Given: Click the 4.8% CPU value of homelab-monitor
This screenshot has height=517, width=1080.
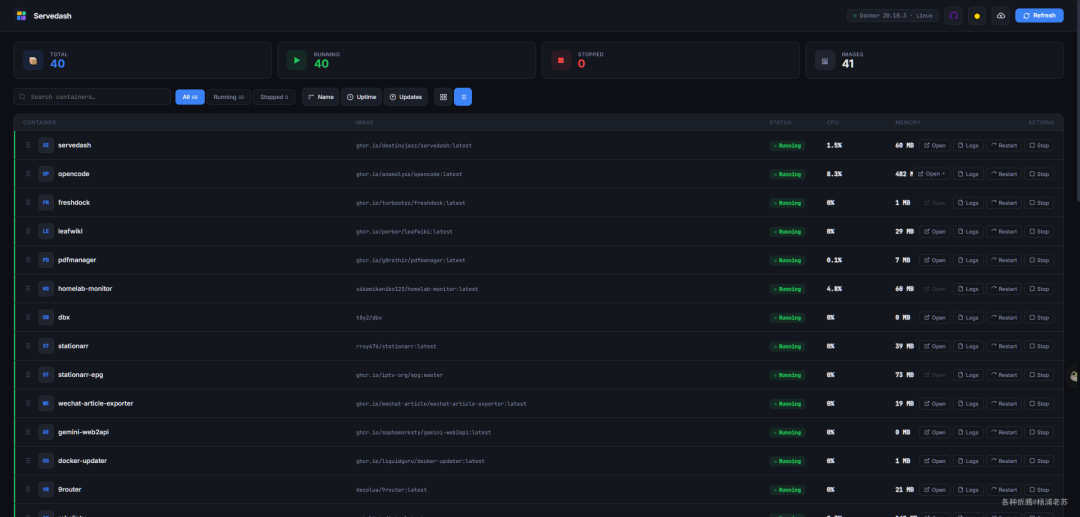Looking at the screenshot, I should click(x=834, y=289).
